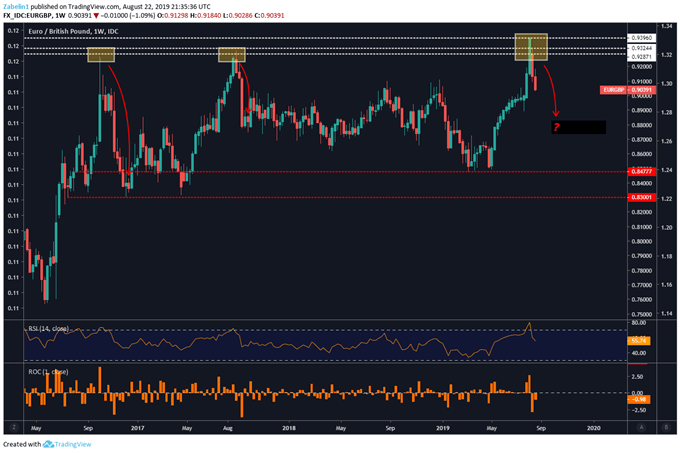Click the 2019 label on the time axis
Screen dimensions: 680x453
click(442, 428)
